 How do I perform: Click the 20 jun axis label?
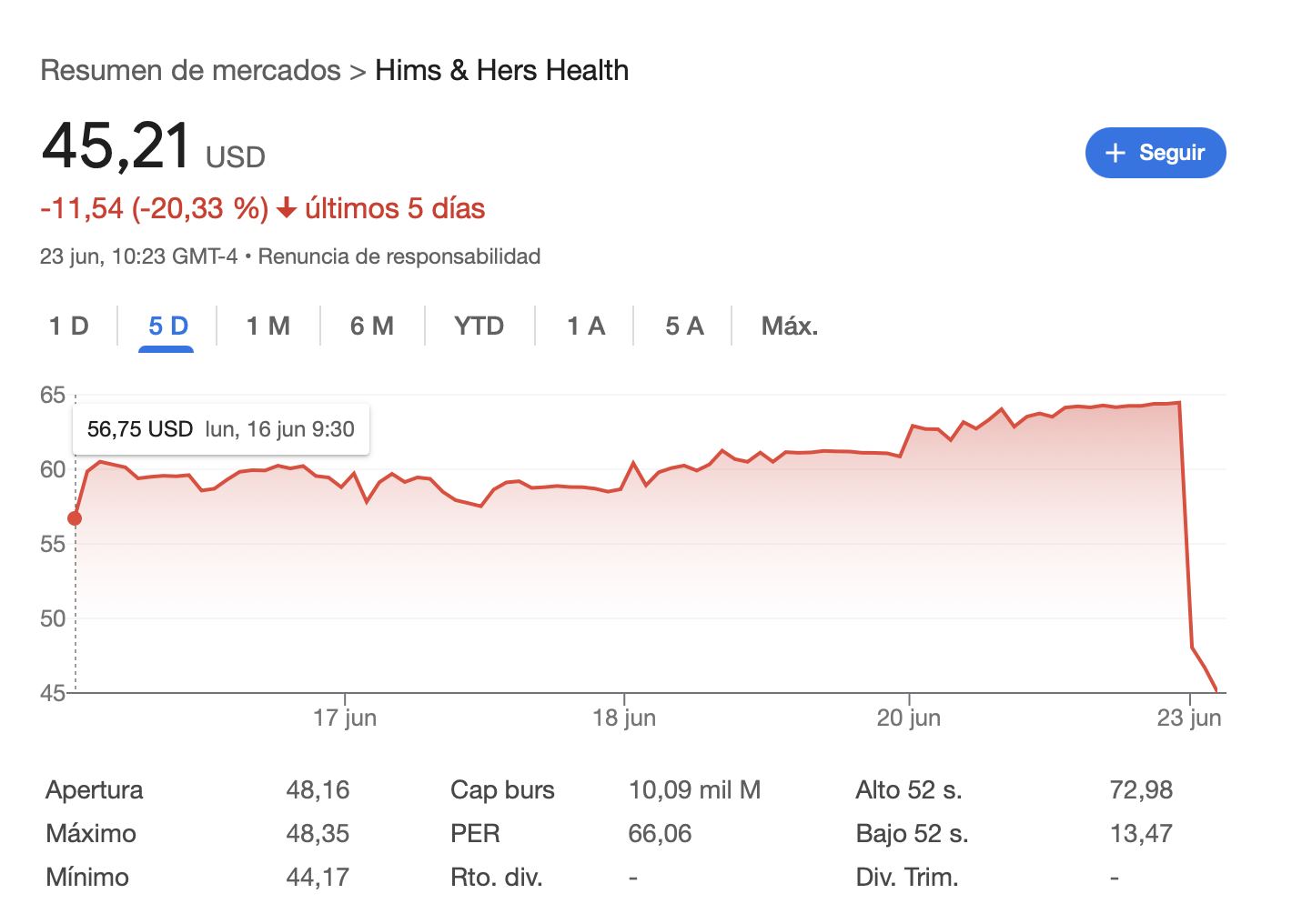click(909, 718)
